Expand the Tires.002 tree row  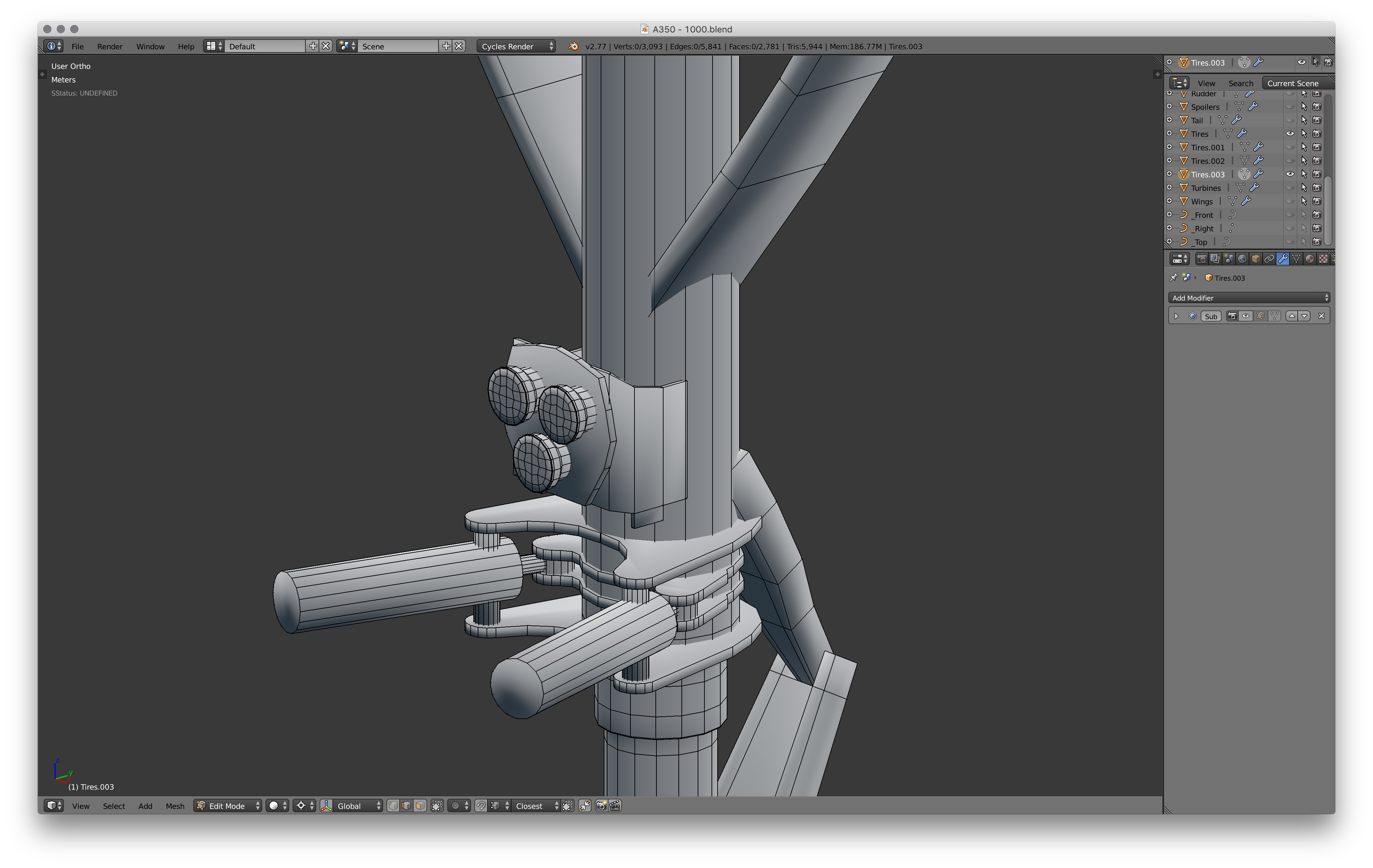pos(1169,160)
